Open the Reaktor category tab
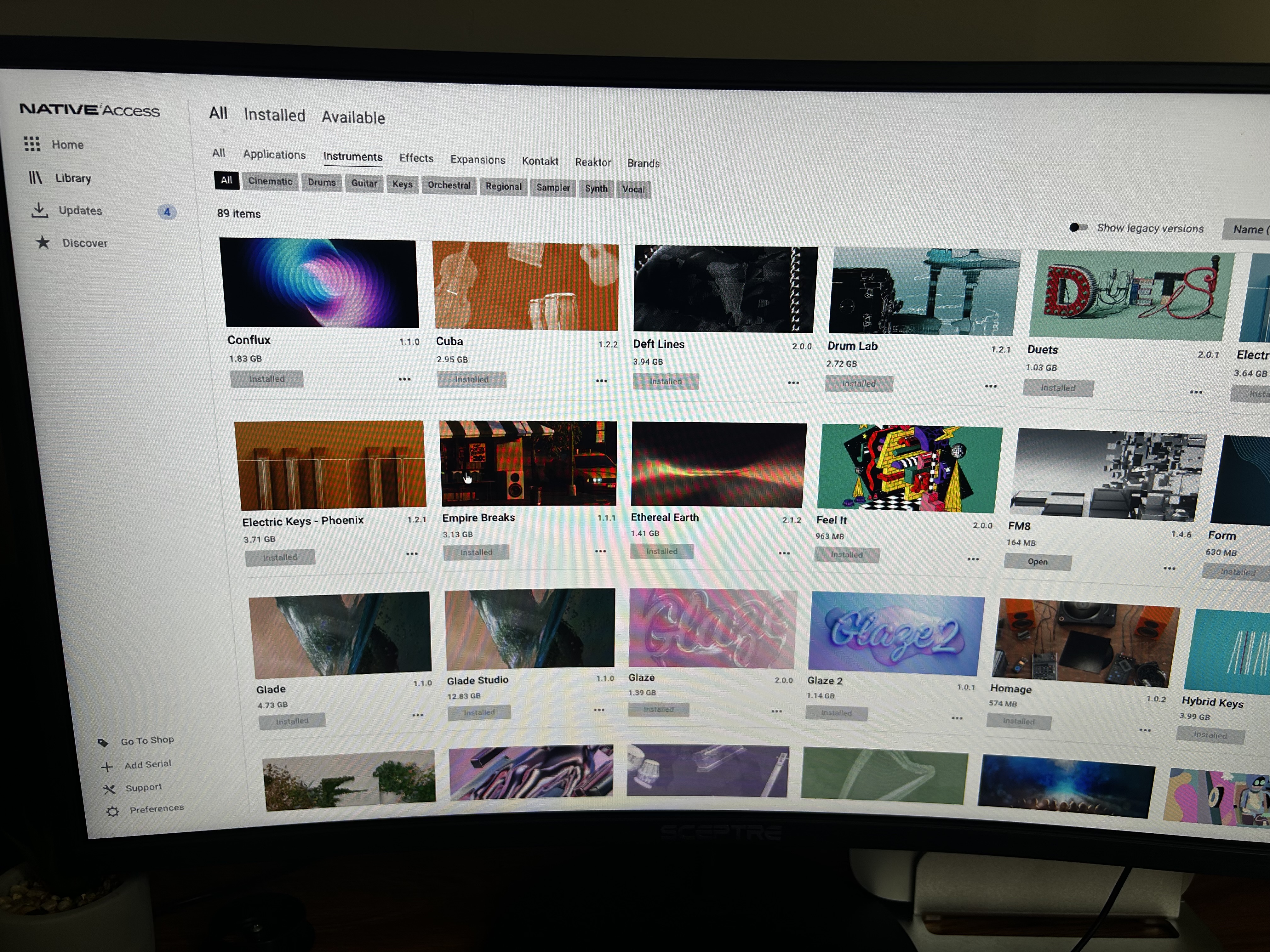The width and height of the screenshot is (1270, 952). click(x=593, y=162)
